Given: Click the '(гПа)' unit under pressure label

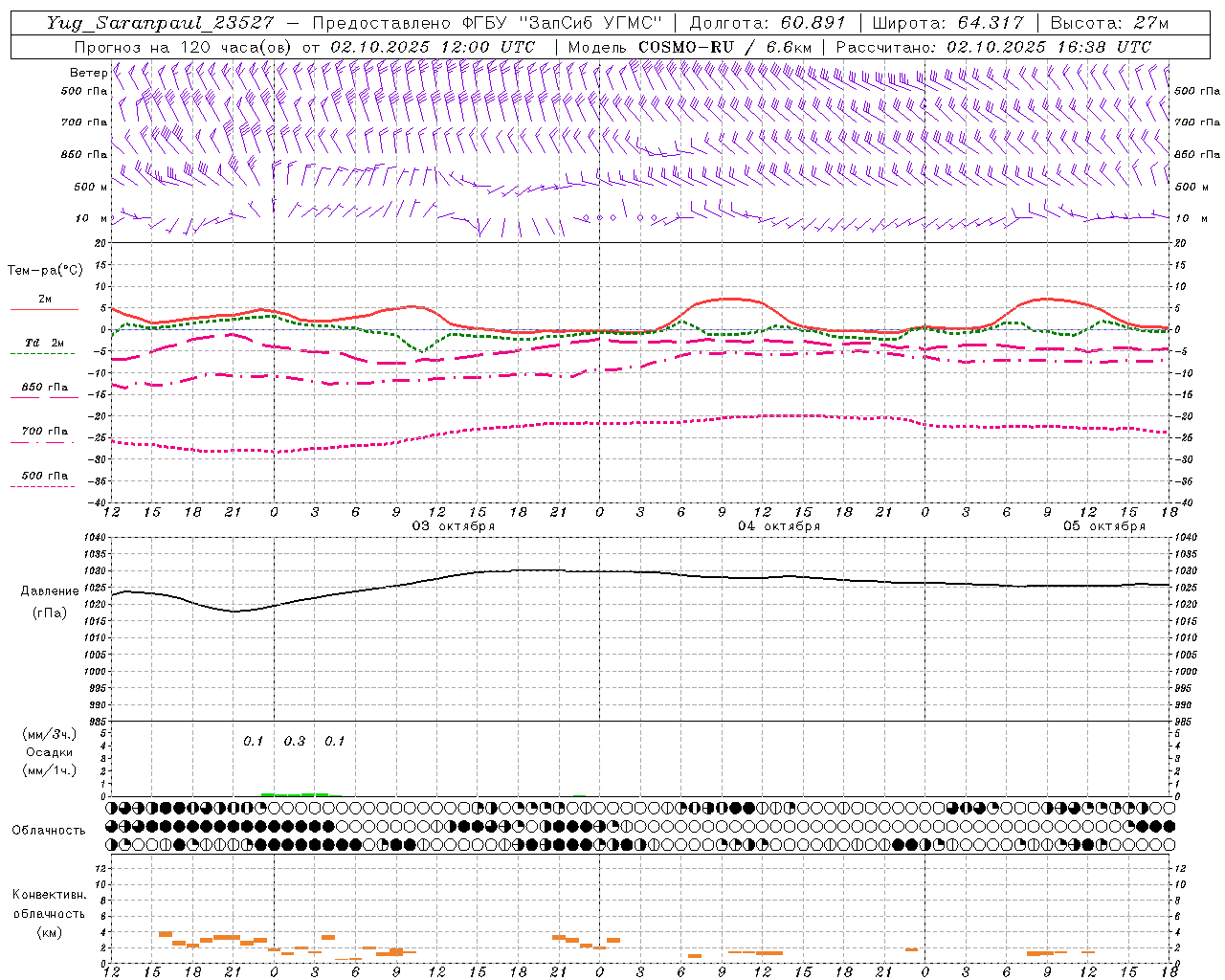Looking at the screenshot, I should click(x=50, y=613).
